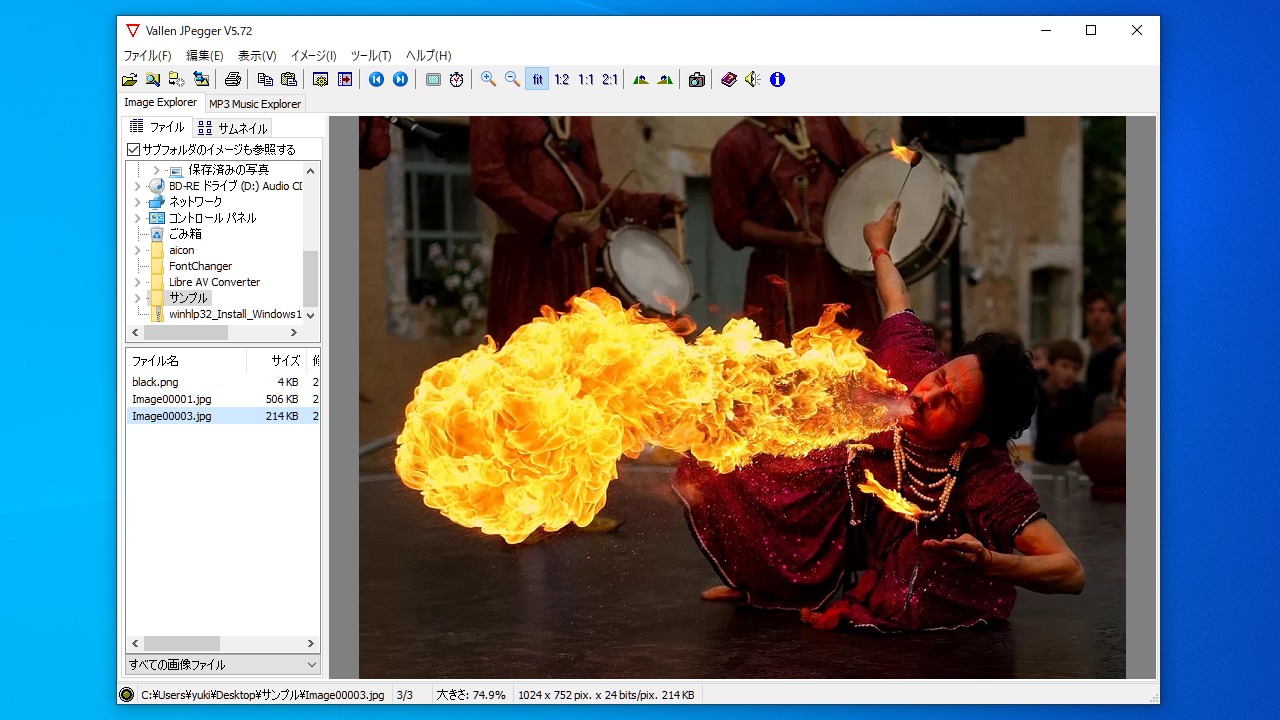Expand the BD-RE ドライブ (D:) node
This screenshot has width=1280, height=720.
click(138, 186)
